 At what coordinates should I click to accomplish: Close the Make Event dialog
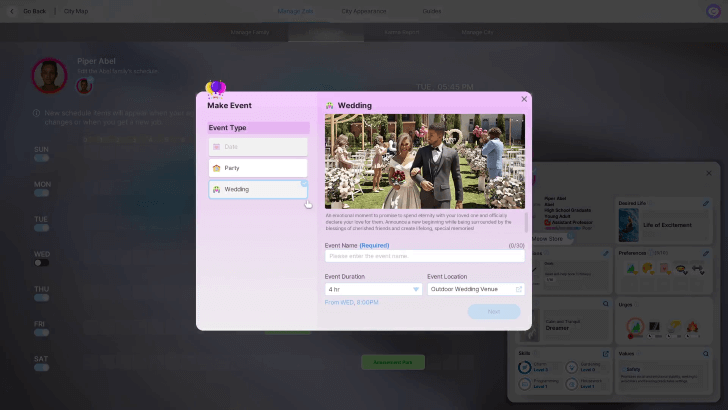tap(524, 99)
